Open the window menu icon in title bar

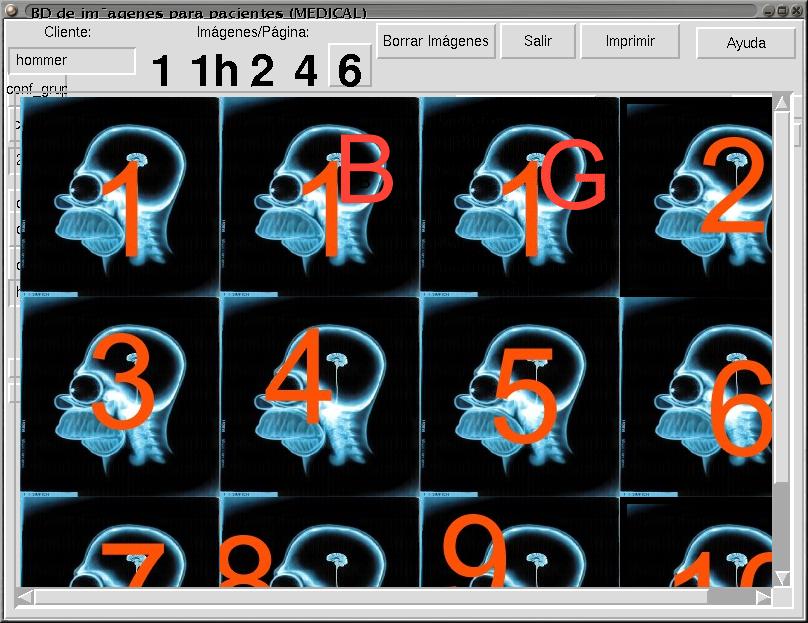click(11, 10)
